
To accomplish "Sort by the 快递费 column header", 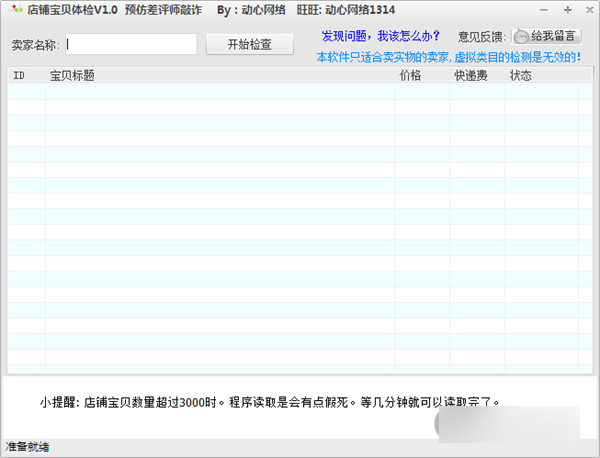I will [x=470, y=75].
